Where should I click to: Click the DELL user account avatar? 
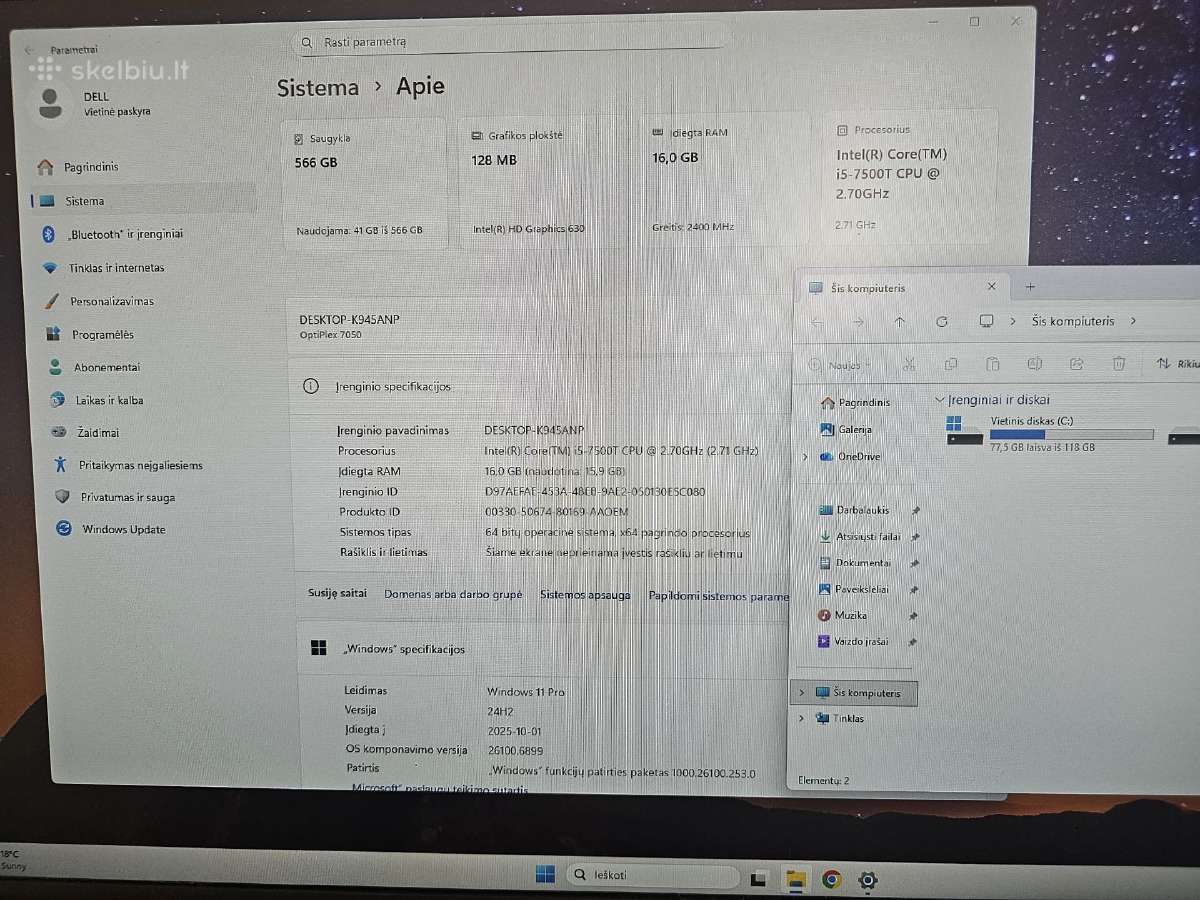50,102
